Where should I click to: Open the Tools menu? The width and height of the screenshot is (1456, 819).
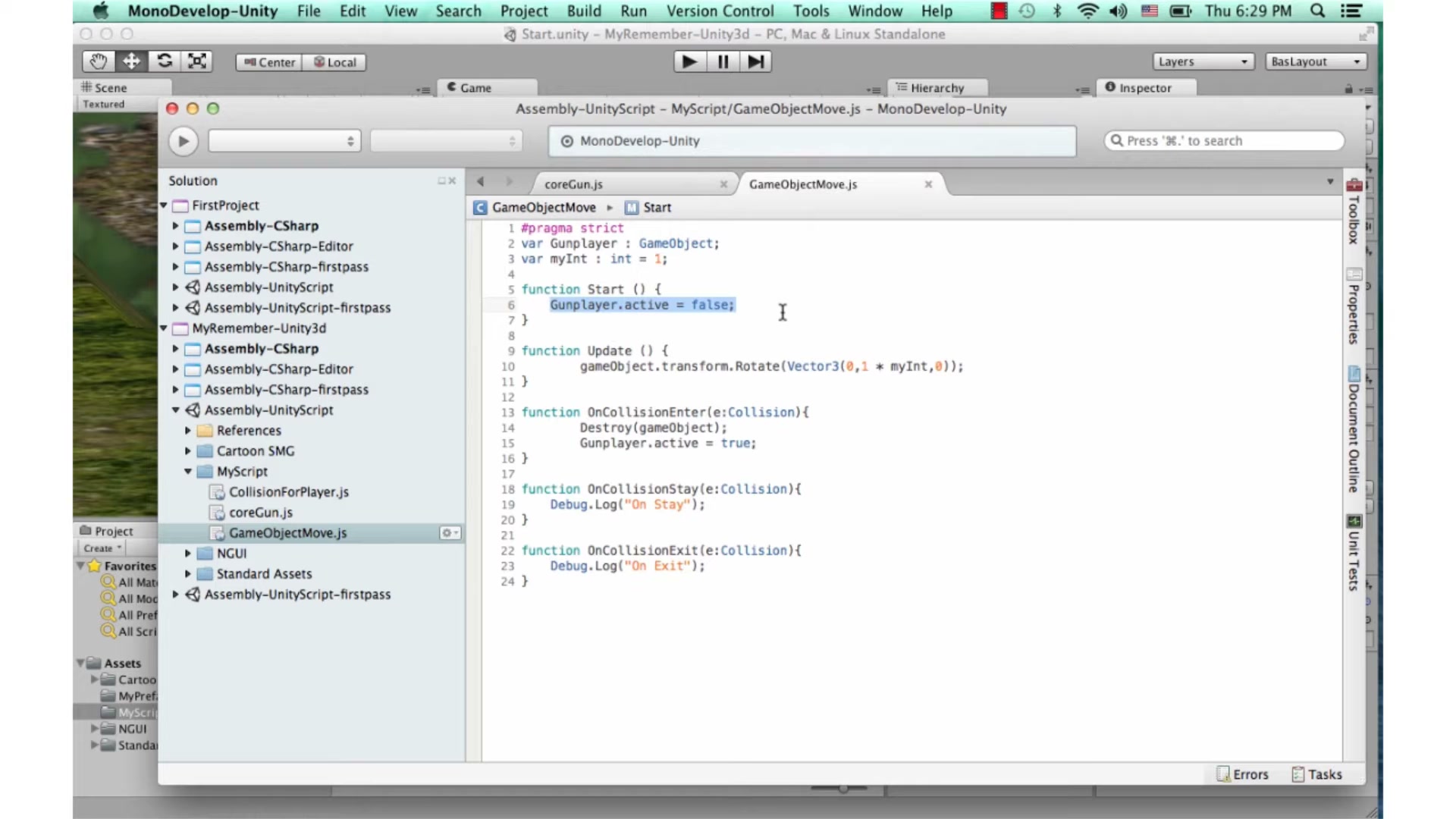pos(811,11)
